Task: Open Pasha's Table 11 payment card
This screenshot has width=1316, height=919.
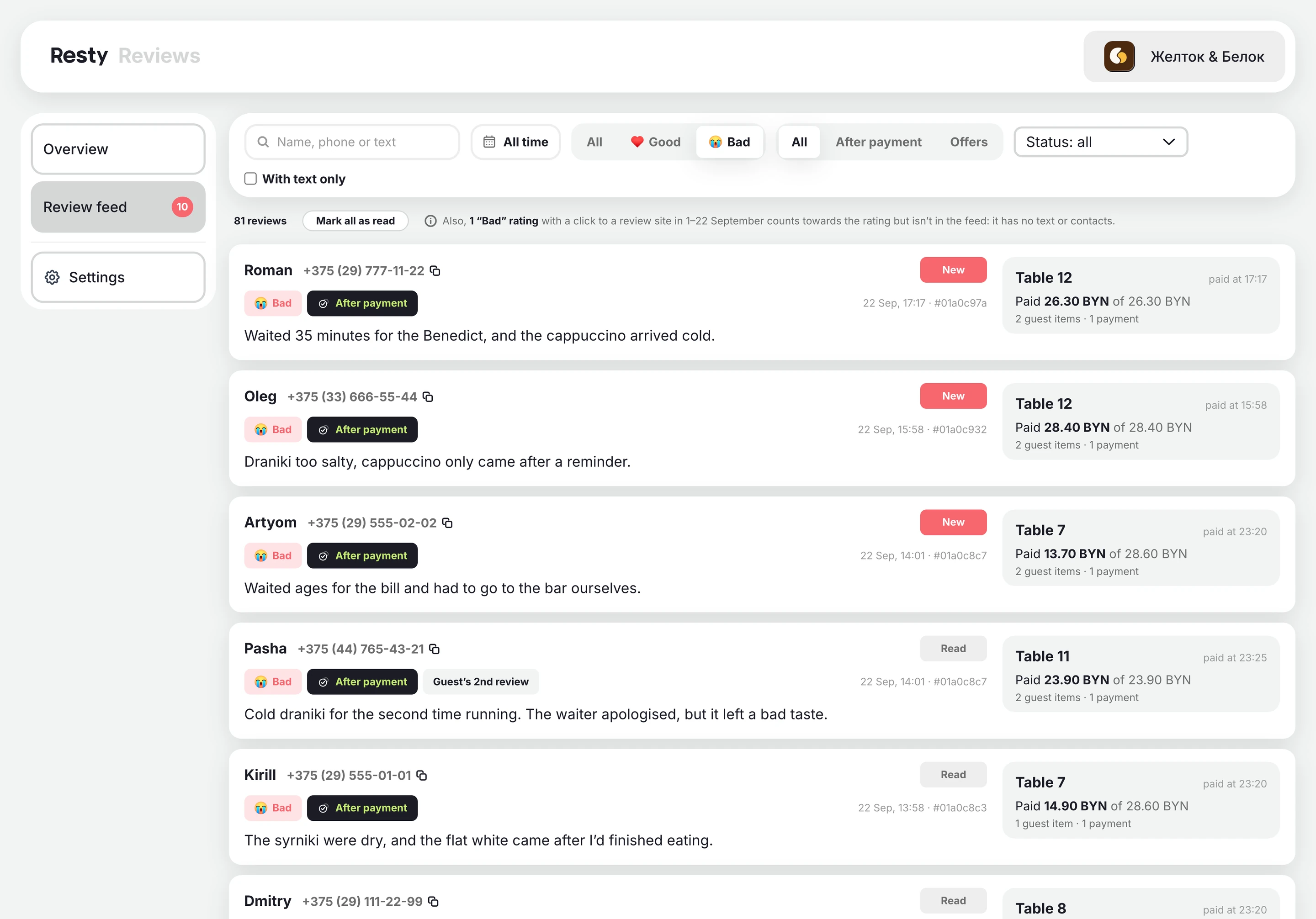Action: pyautogui.click(x=1141, y=674)
